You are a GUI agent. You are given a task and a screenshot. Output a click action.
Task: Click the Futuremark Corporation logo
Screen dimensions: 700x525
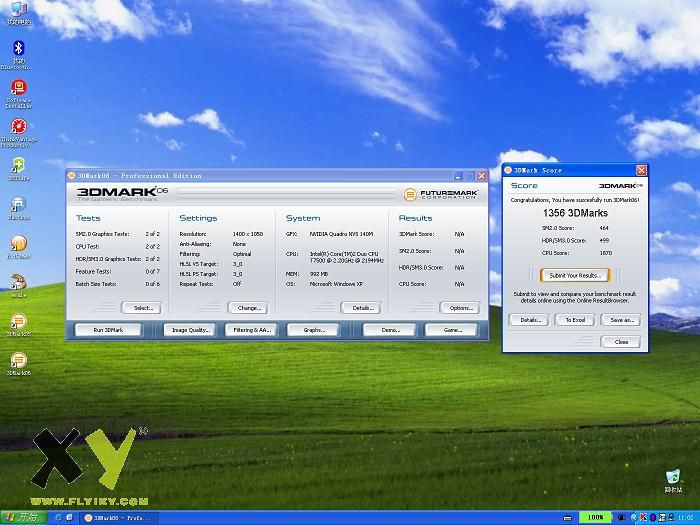[440, 194]
